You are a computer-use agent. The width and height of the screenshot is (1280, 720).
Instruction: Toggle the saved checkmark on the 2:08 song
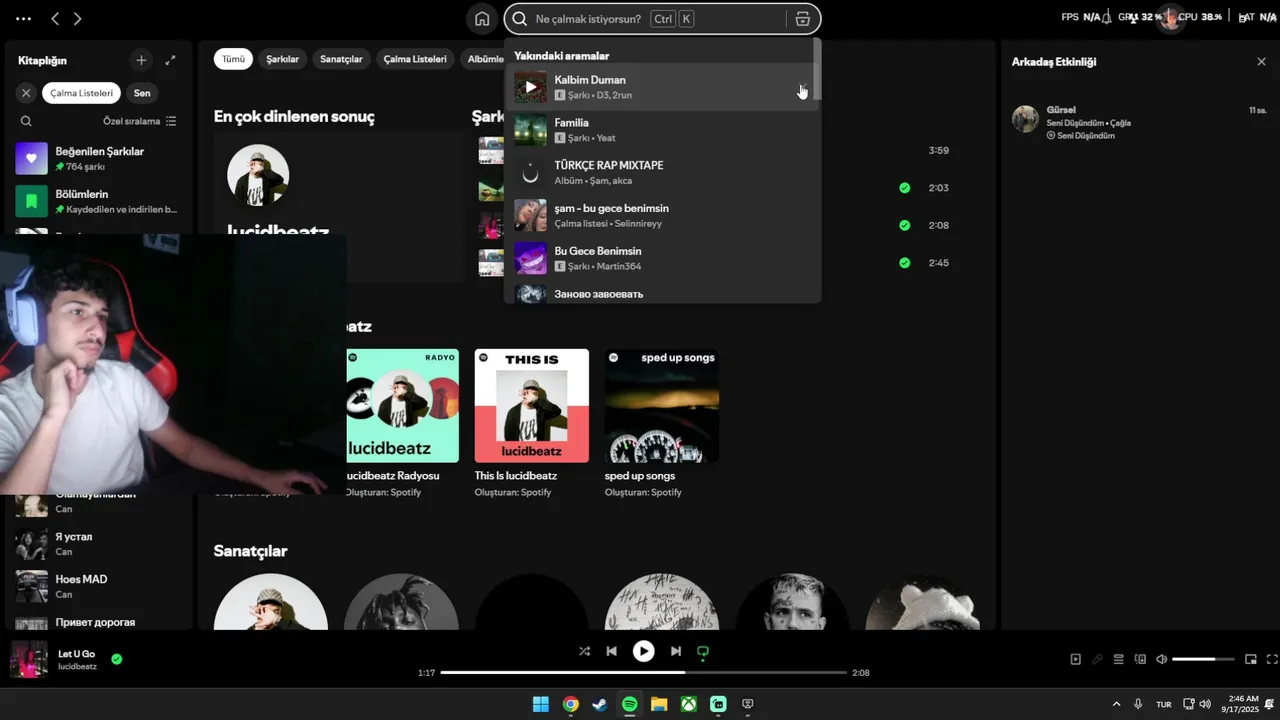point(904,225)
